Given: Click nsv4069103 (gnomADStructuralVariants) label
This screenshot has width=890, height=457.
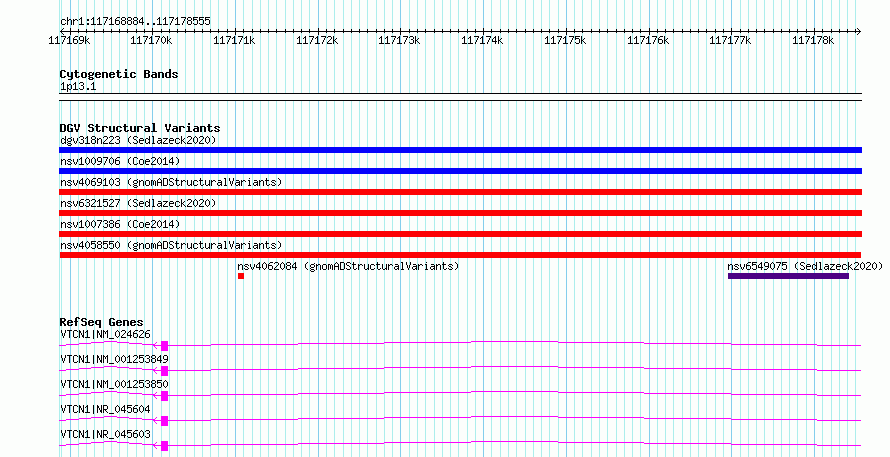Looking at the screenshot, I should (171, 182).
